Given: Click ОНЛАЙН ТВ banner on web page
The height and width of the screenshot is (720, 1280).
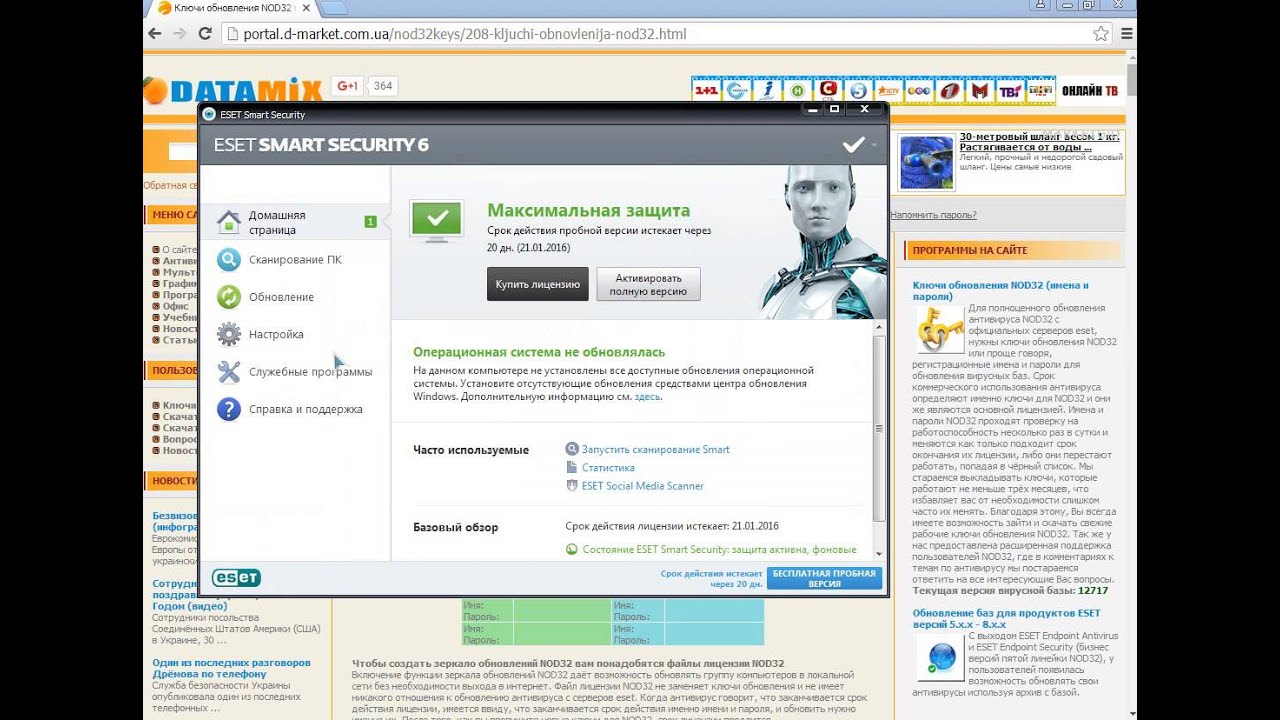Looking at the screenshot, I should [x=1089, y=91].
